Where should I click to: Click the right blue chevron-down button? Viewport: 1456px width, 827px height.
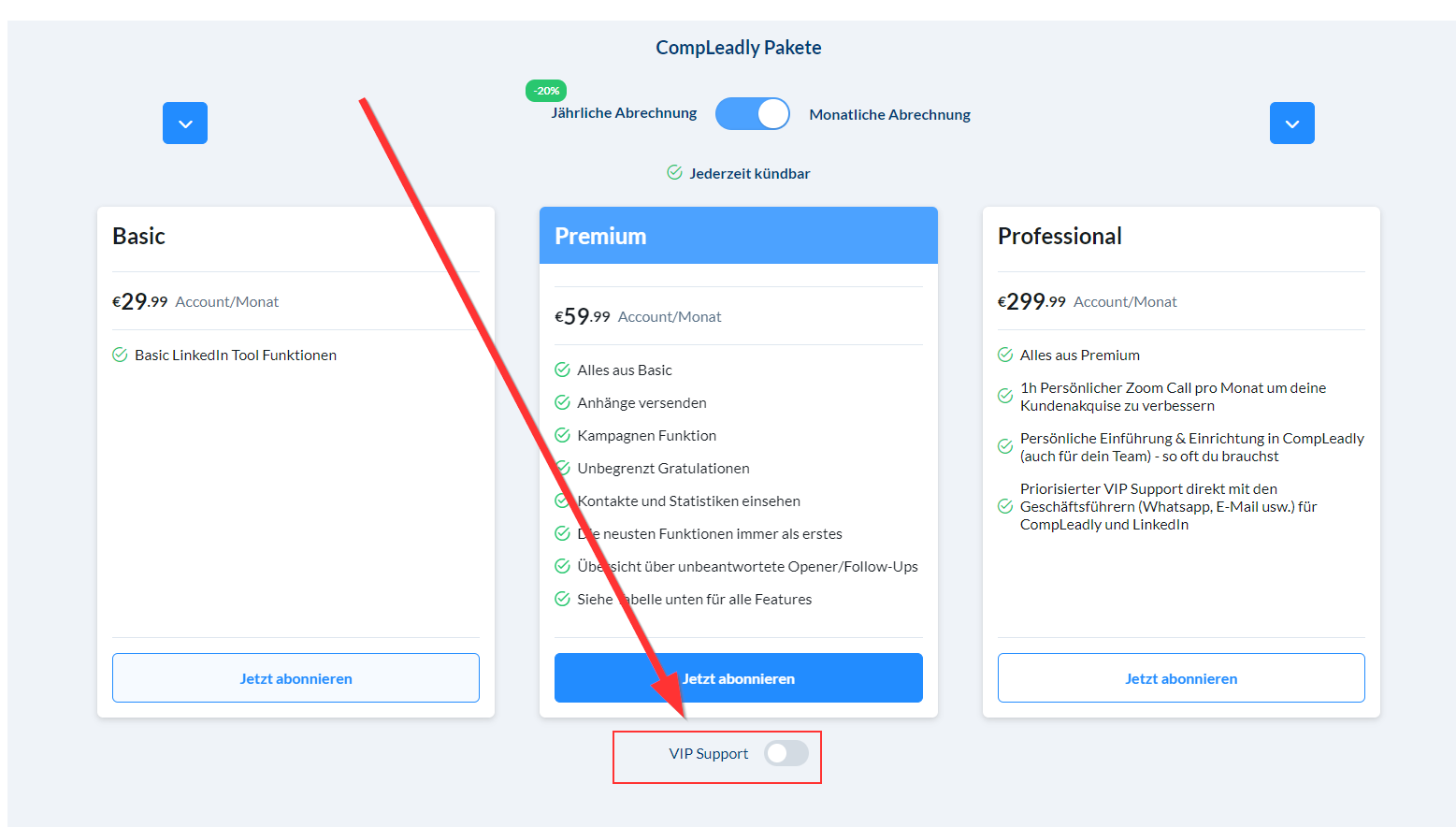[1291, 123]
